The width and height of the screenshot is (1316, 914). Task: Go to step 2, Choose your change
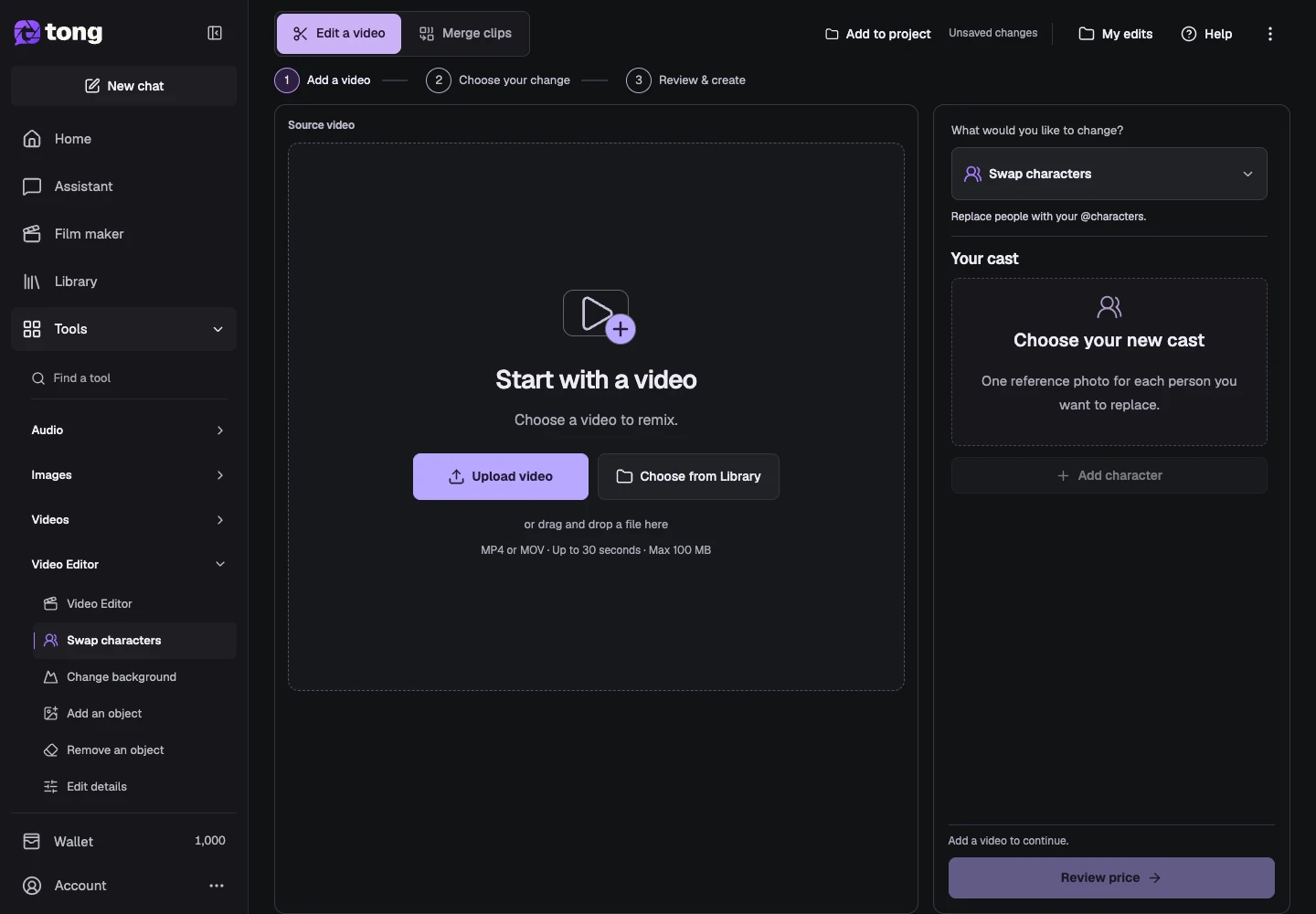498,80
